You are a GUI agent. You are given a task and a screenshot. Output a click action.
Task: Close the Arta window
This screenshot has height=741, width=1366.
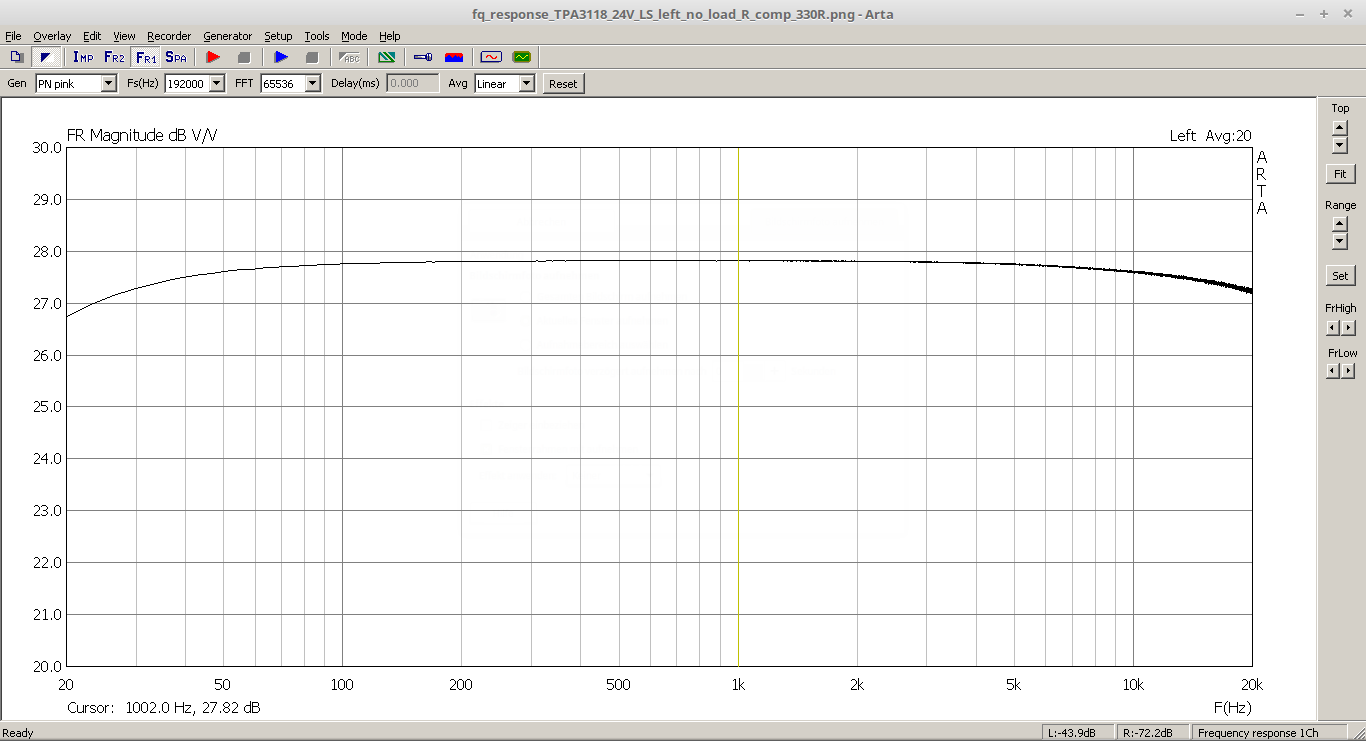tap(1347, 14)
